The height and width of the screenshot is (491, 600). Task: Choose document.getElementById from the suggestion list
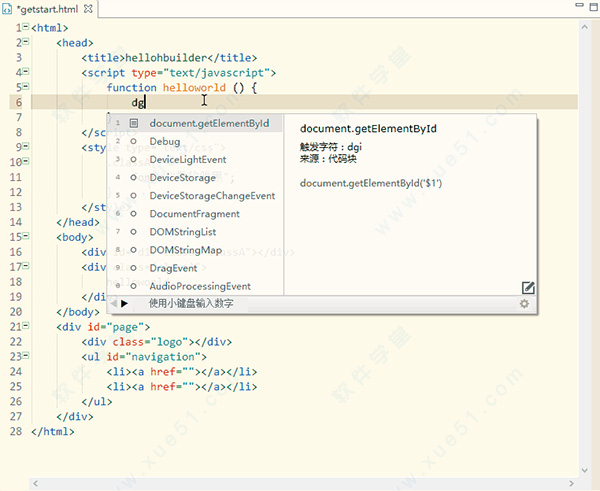pyautogui.click(x=209, y=124)
